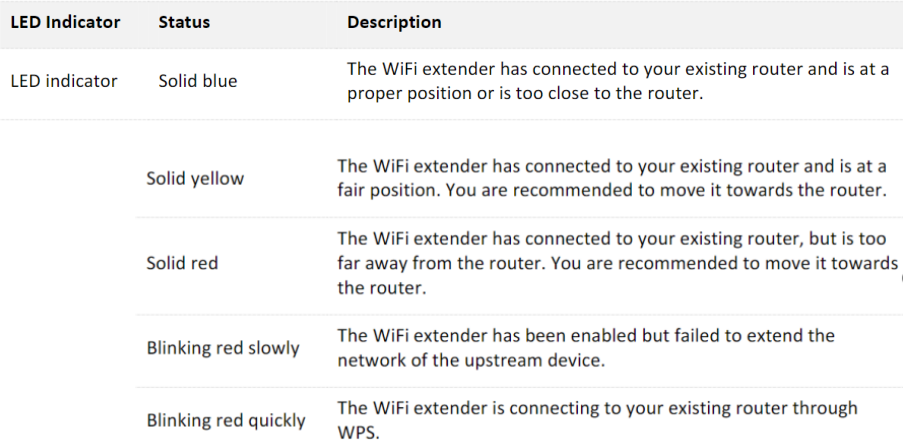Click the "Description" column header

click(394, 22)
